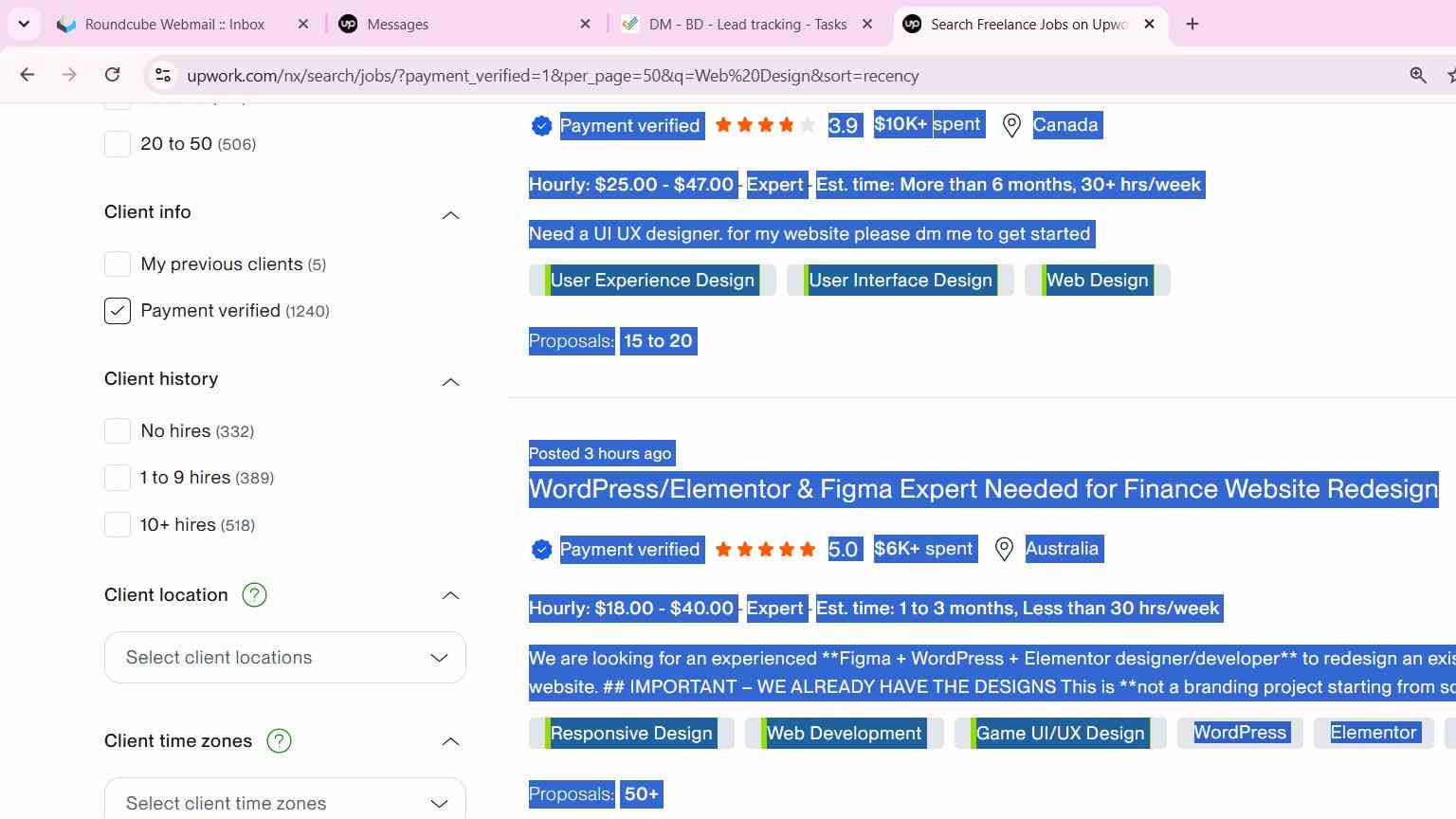Open a new browser tab
1456x819 pixels.
pos(1192,24)
